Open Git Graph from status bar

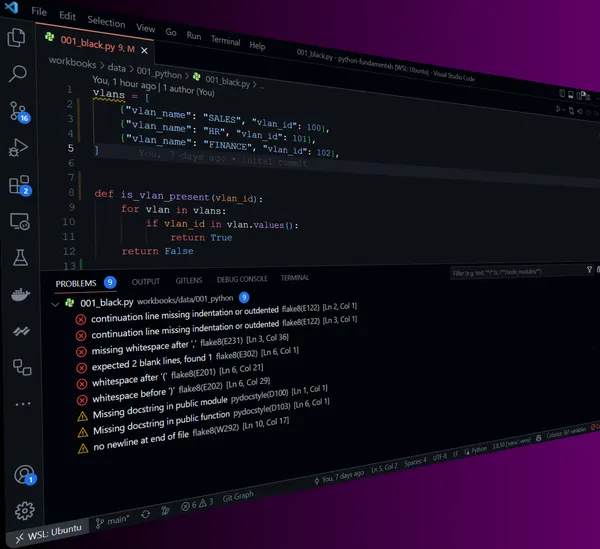click(x=238, y=496)
